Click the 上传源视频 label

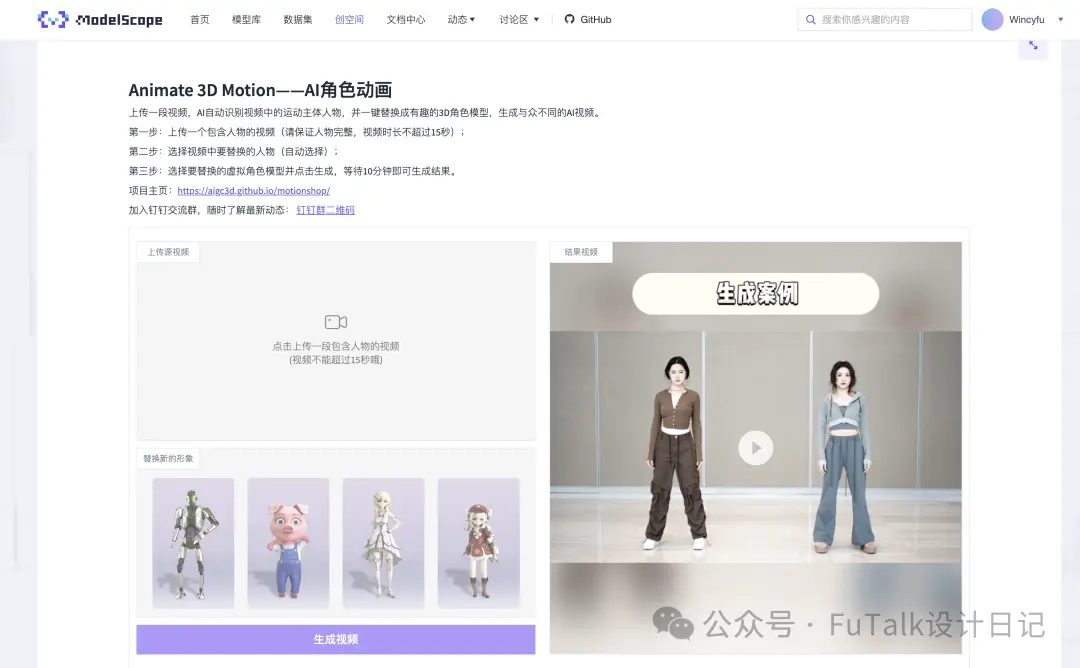(168, 252)
